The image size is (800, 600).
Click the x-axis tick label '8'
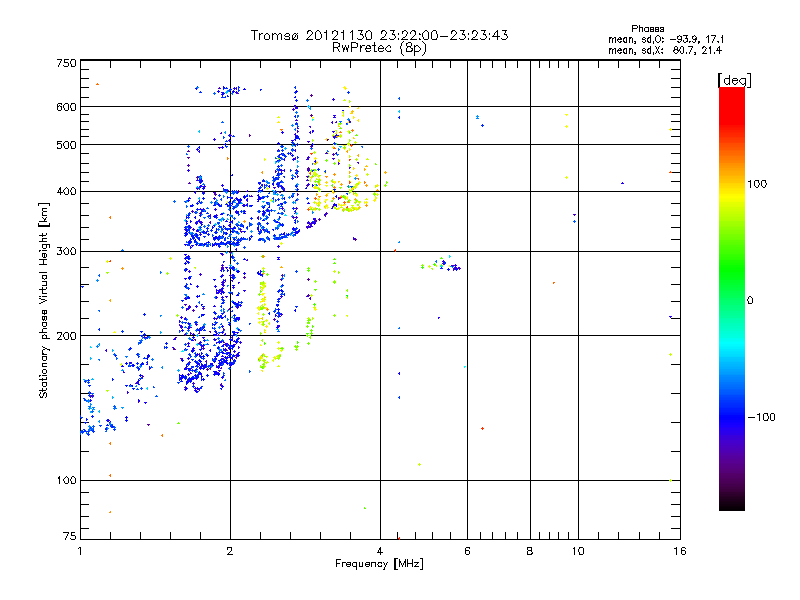530,551
